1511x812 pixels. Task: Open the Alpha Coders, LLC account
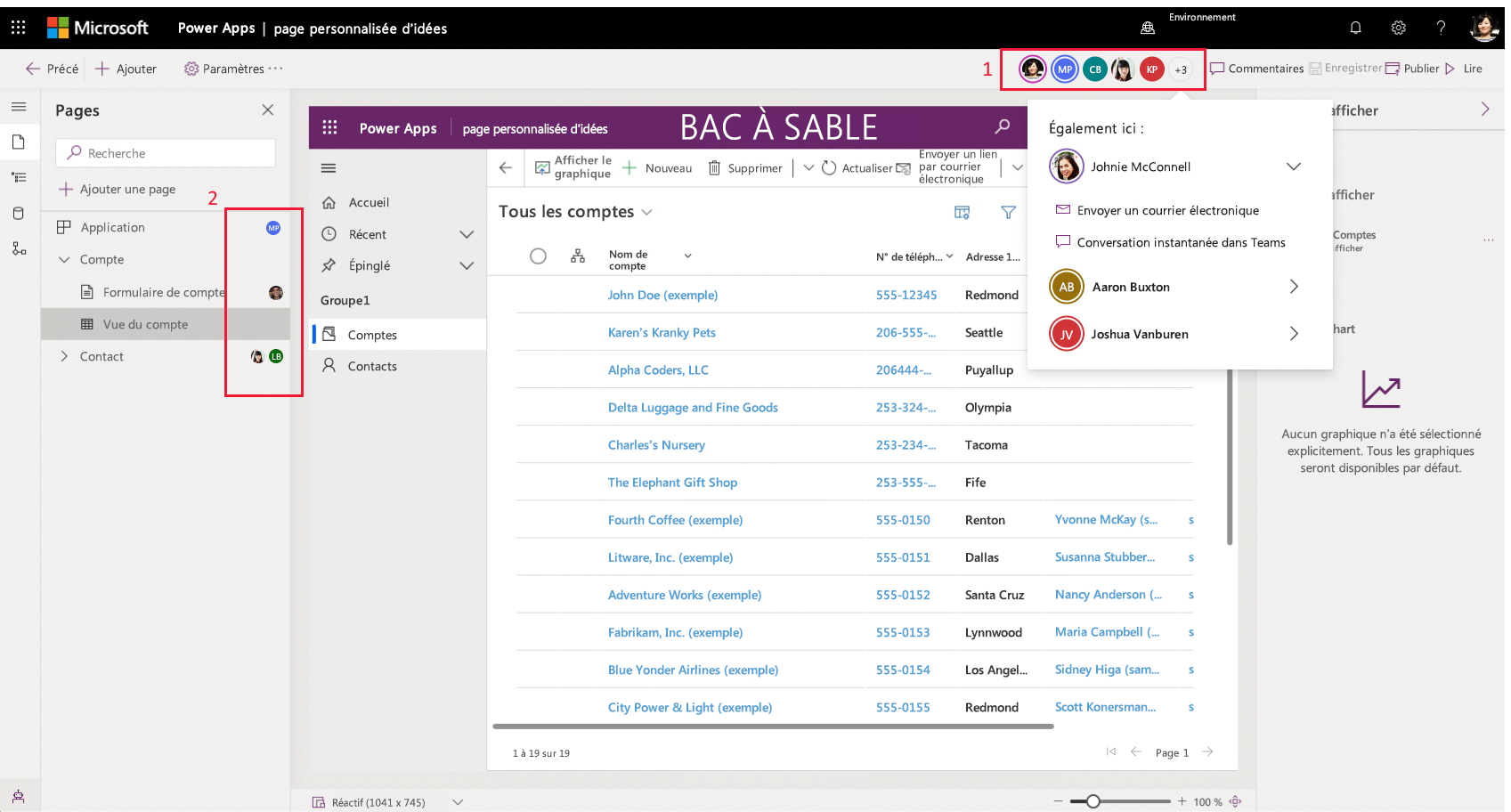[658, 369]
